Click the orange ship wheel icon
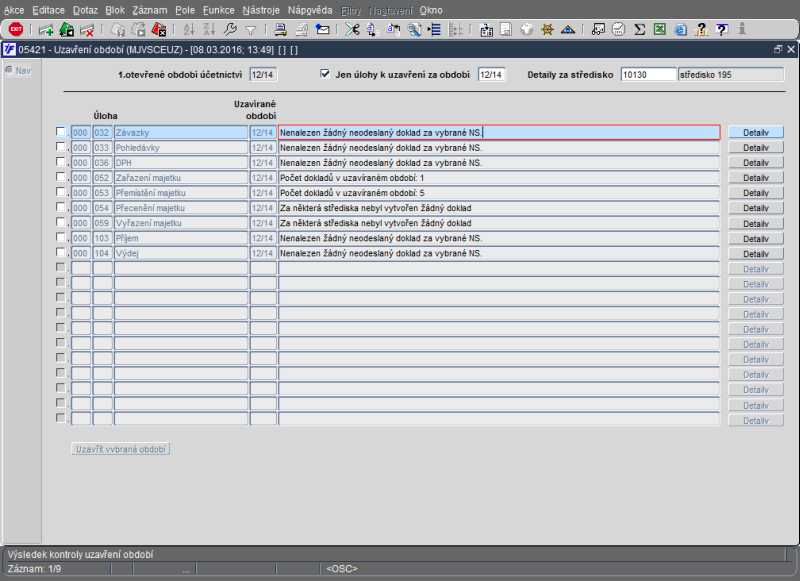This screenshot has height=581, width=800. pyautogui.click(x=547, y=30)
